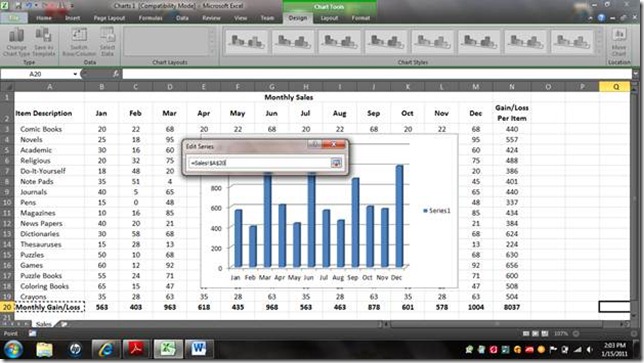
Task: Click the HP icon on the taskbar
Action: pyautogui.click(x=75, y=349)
